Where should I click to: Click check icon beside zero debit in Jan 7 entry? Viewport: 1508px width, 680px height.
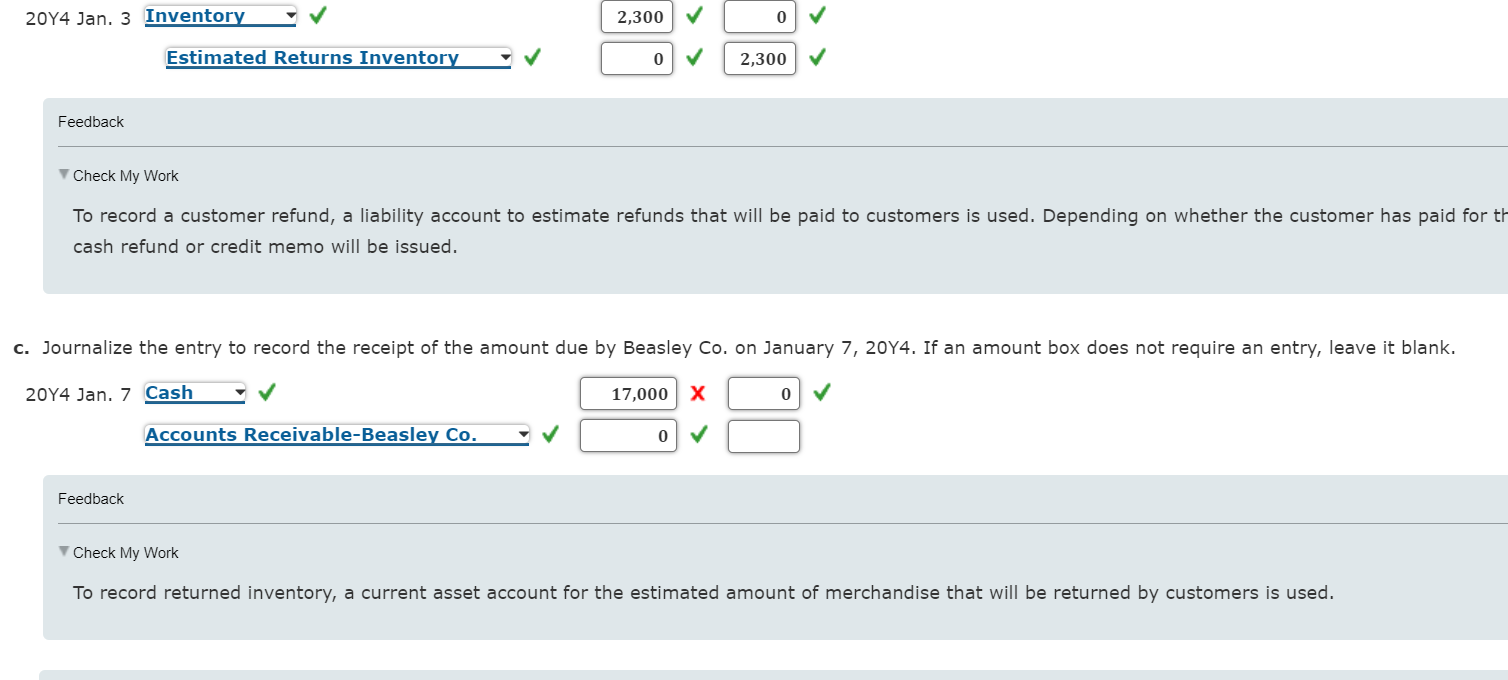pyautogui.click(x=697, y=436)
